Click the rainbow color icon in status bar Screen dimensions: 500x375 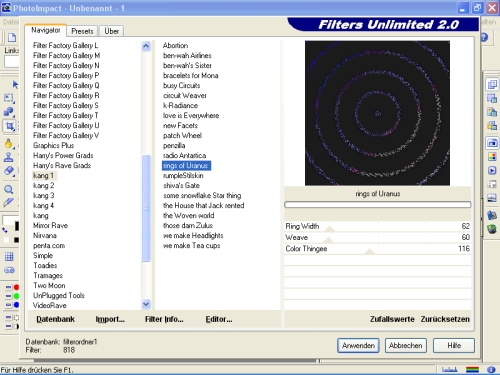(x=472, y=369)
